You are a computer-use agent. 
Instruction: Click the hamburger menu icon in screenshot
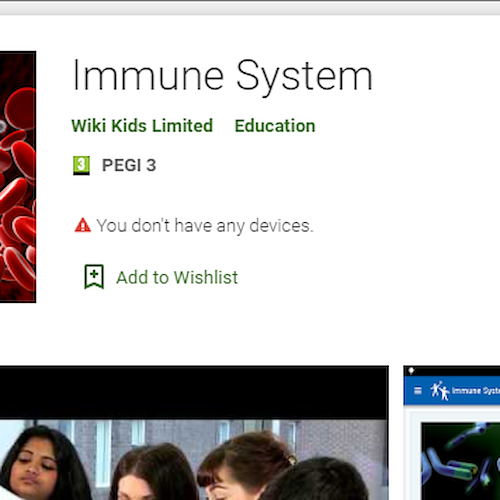tap(418, 390)
